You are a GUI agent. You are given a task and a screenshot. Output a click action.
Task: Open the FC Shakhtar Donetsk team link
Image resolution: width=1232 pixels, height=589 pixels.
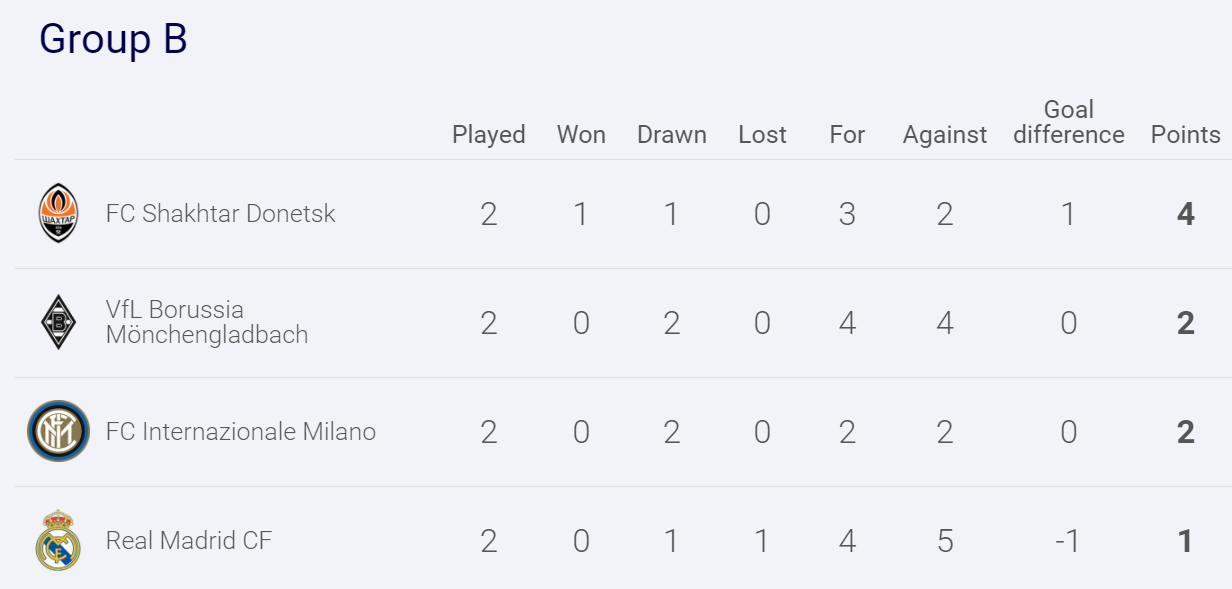click(221, 213)
